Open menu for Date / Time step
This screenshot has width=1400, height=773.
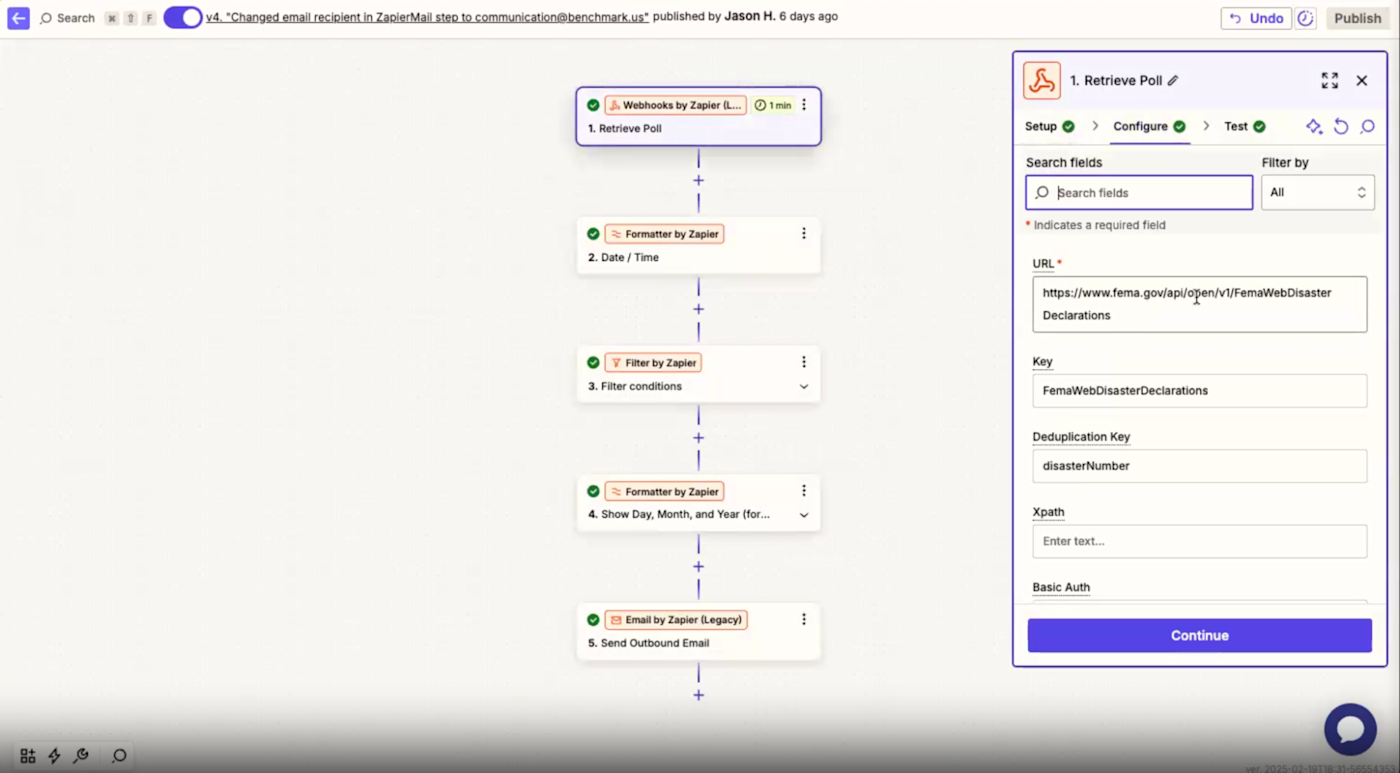804,233
